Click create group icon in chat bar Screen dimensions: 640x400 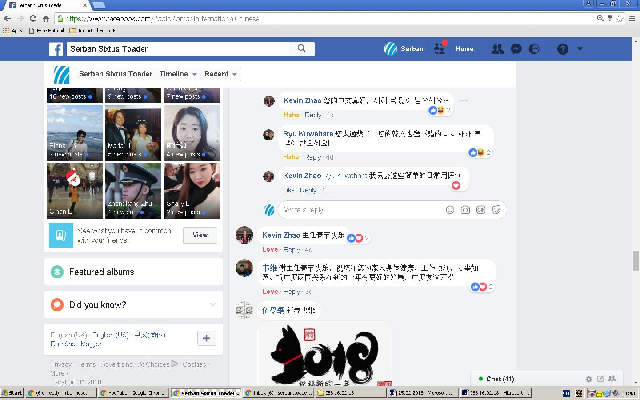point(612,379)
